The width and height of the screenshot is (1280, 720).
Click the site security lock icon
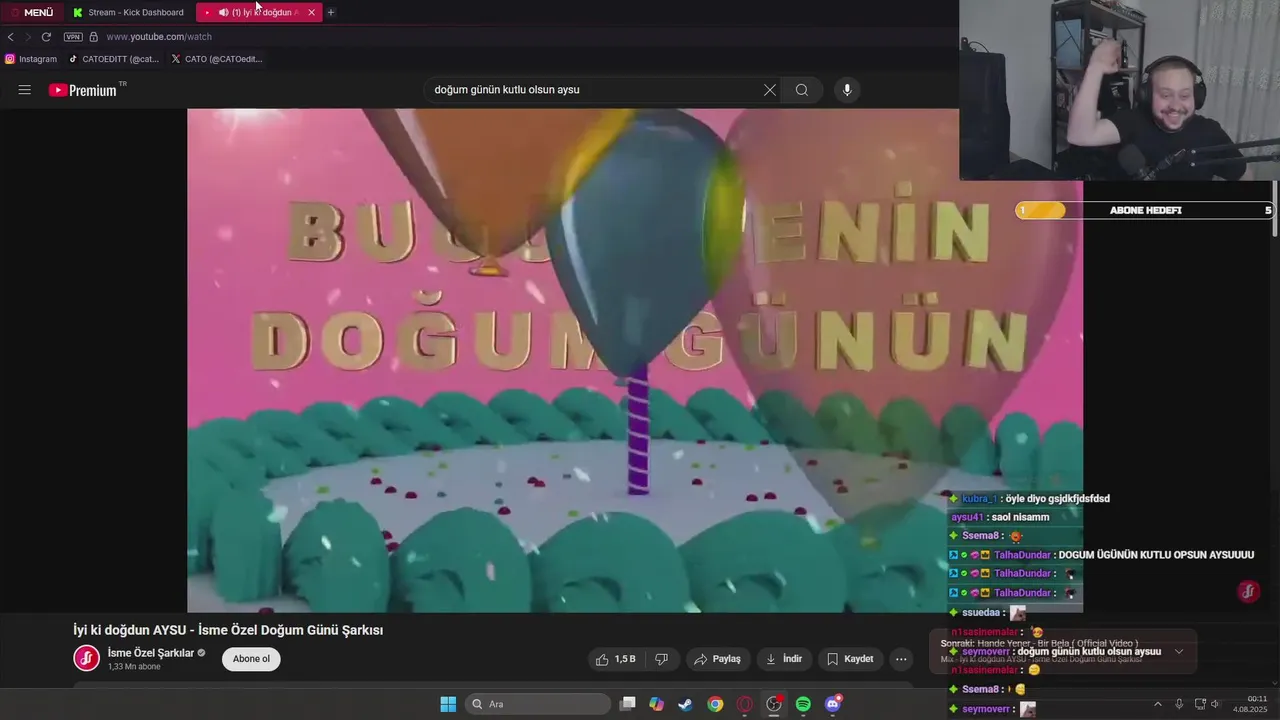pyautogui.click(x=94, y=37)
